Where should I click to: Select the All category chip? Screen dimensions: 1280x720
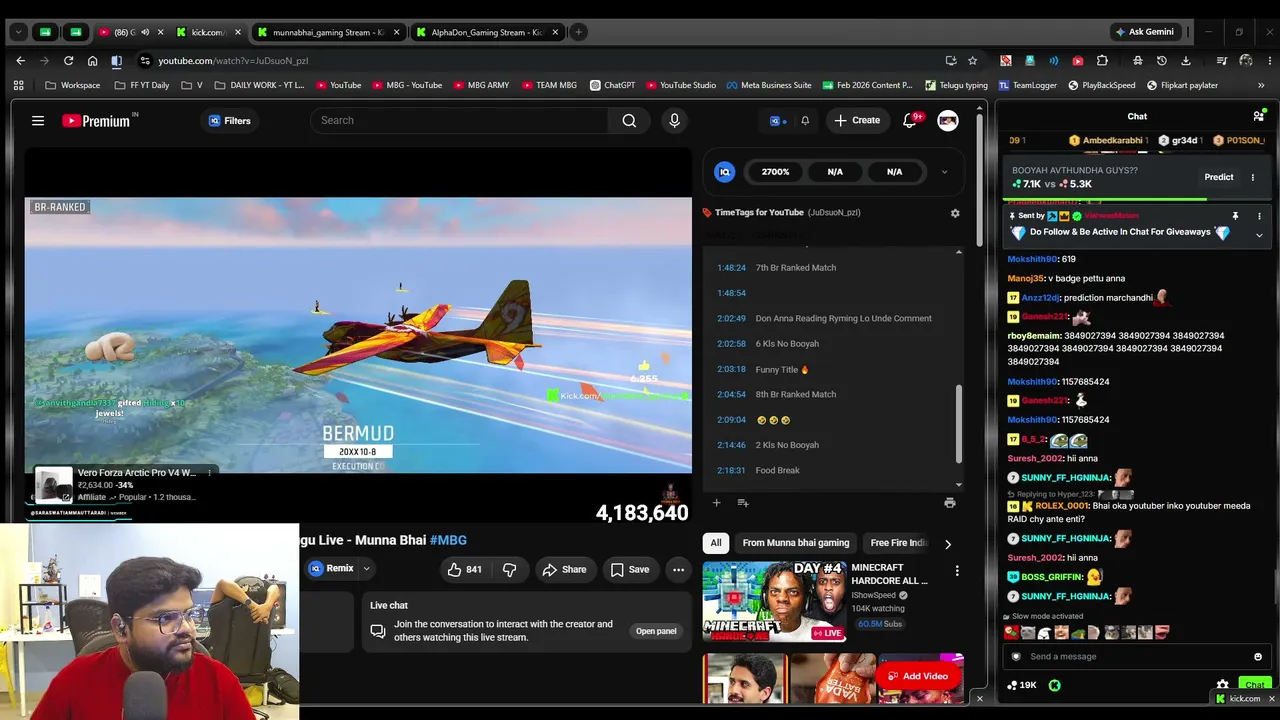pos(716,543)
